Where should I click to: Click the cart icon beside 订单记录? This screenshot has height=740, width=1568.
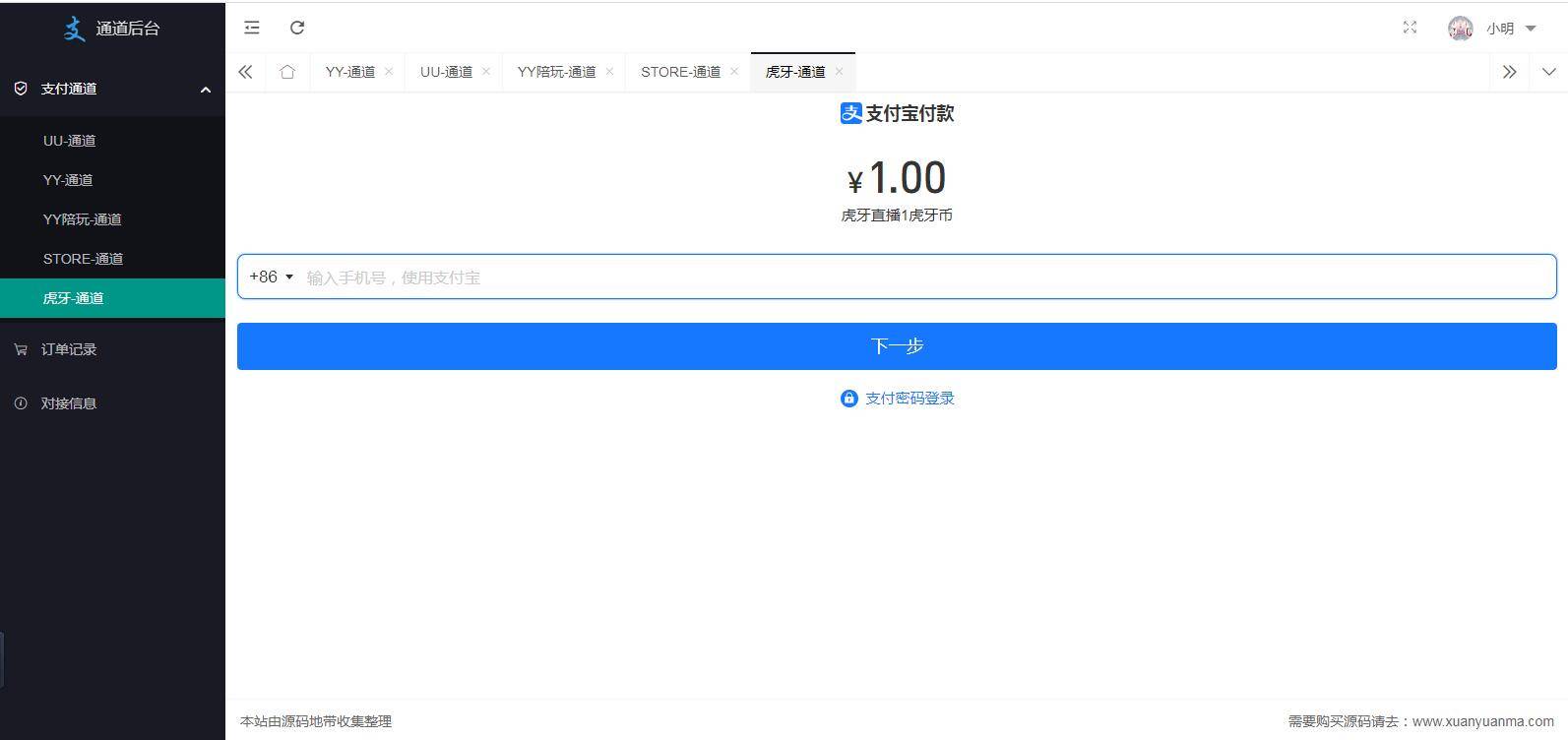point(21,349)
